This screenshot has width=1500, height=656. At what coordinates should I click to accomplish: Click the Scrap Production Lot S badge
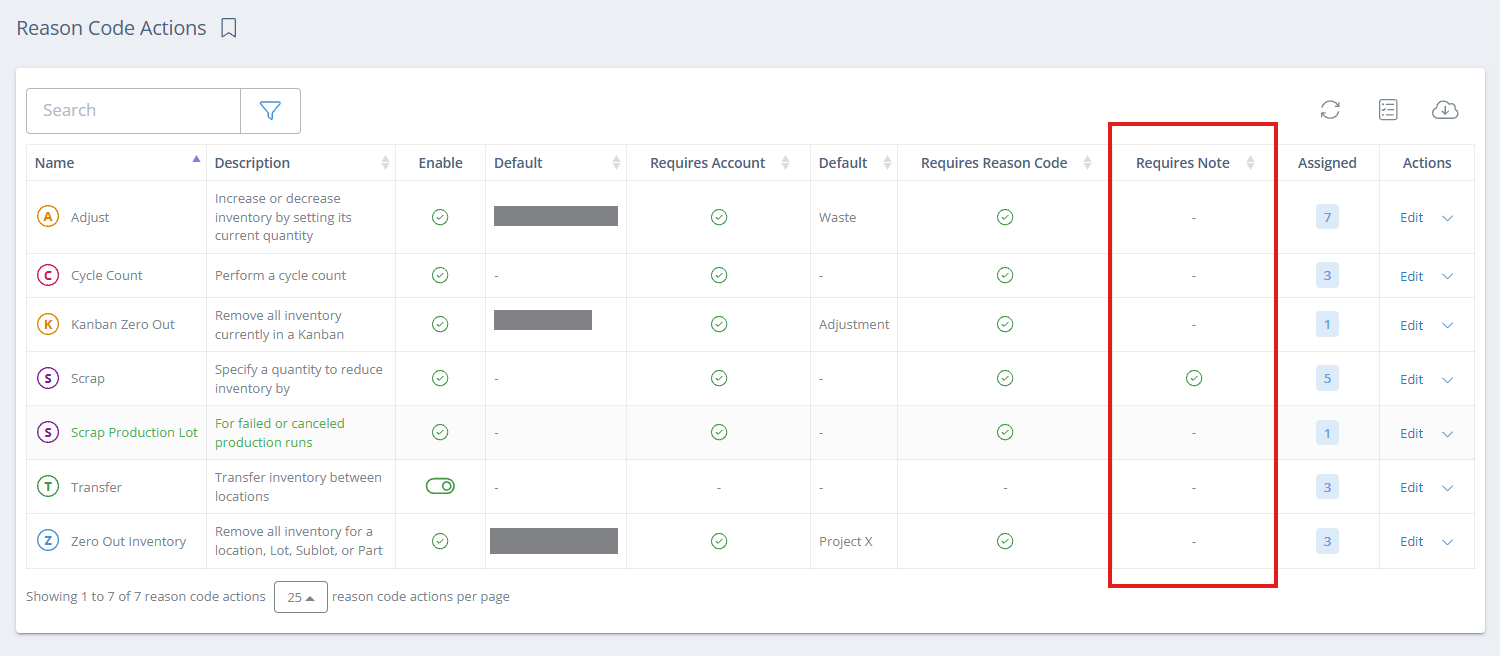(x=47, y=432)
